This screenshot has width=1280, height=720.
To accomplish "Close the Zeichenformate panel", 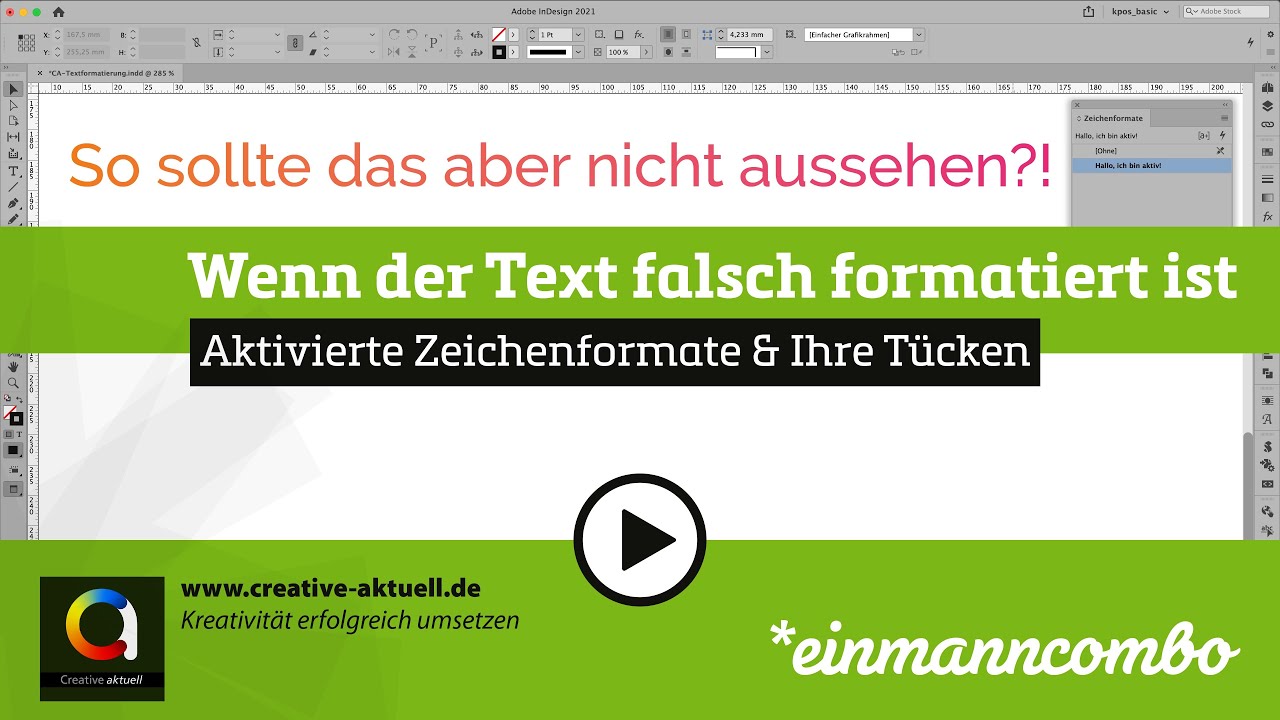I will [x=1077, y=105].
